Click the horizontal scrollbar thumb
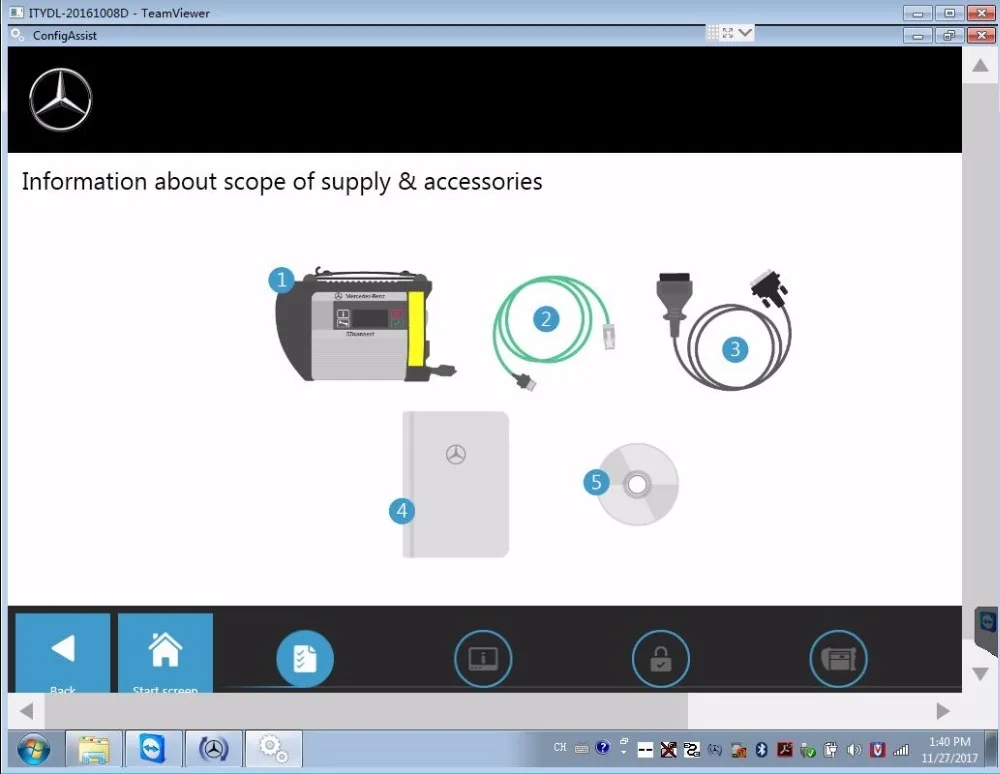The height and width of the screenshot is (774, 1000). (366, 711)
